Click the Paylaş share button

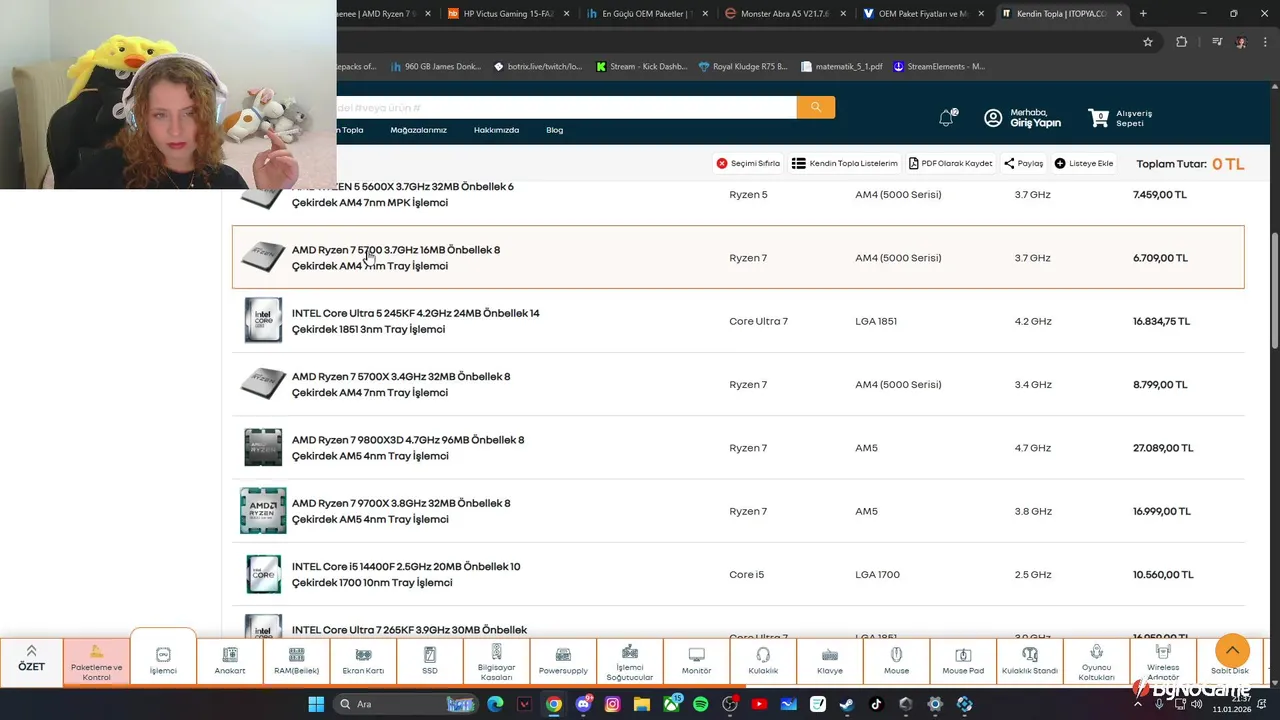tap(1023, 163)
